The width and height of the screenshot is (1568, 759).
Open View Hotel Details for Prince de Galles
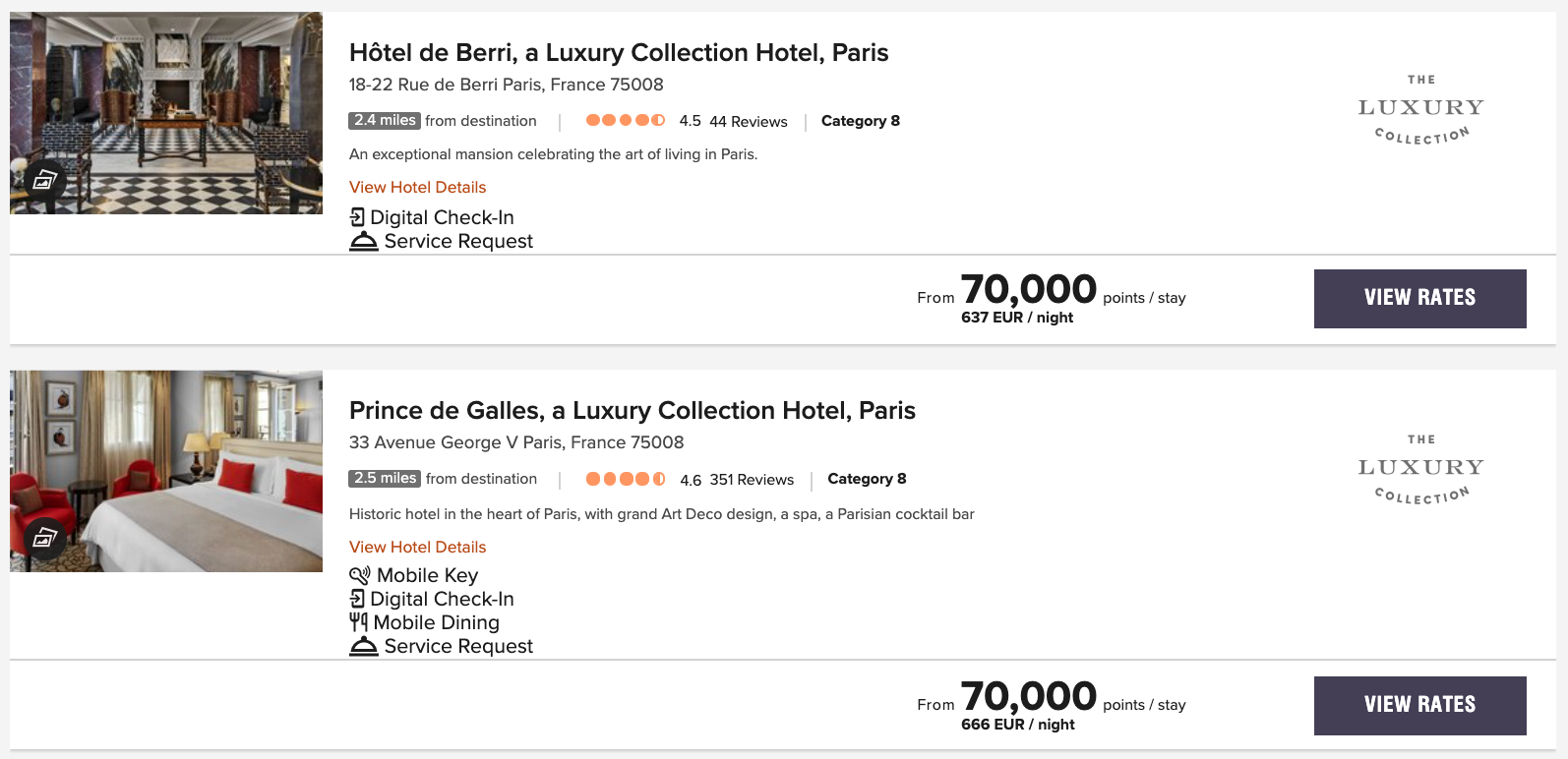point(417,547)
